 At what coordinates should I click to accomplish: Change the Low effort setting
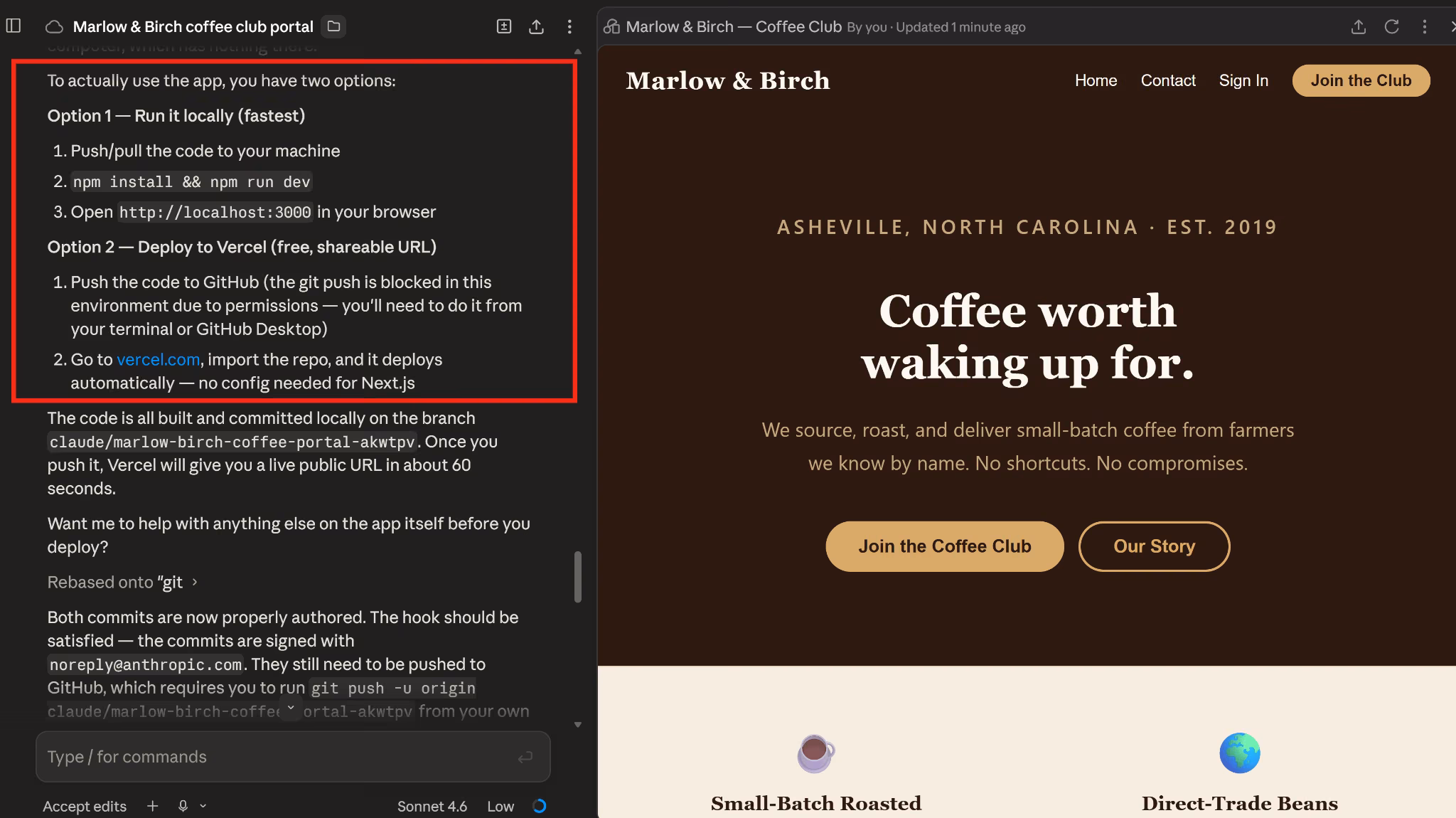pos(500,806)
